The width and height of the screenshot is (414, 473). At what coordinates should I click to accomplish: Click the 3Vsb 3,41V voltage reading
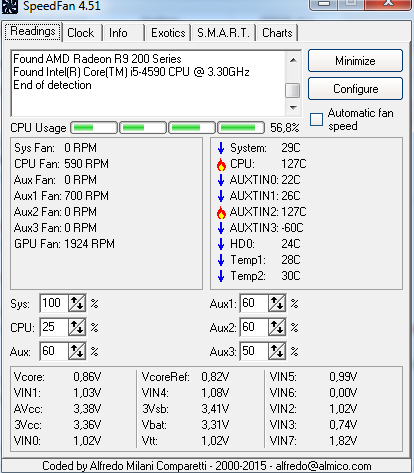click(185, 409)
